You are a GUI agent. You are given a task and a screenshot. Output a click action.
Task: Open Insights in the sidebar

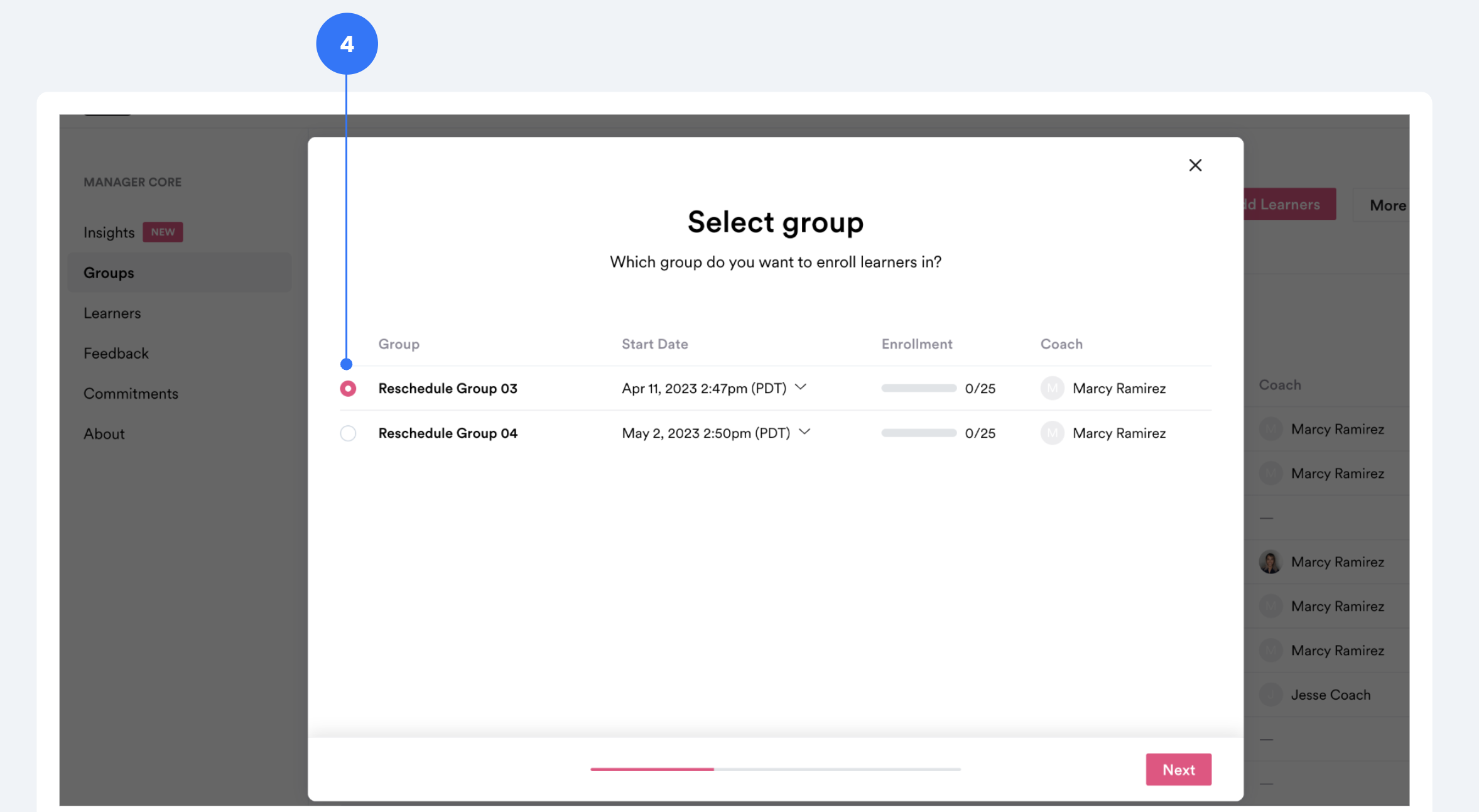click(109, 232)
